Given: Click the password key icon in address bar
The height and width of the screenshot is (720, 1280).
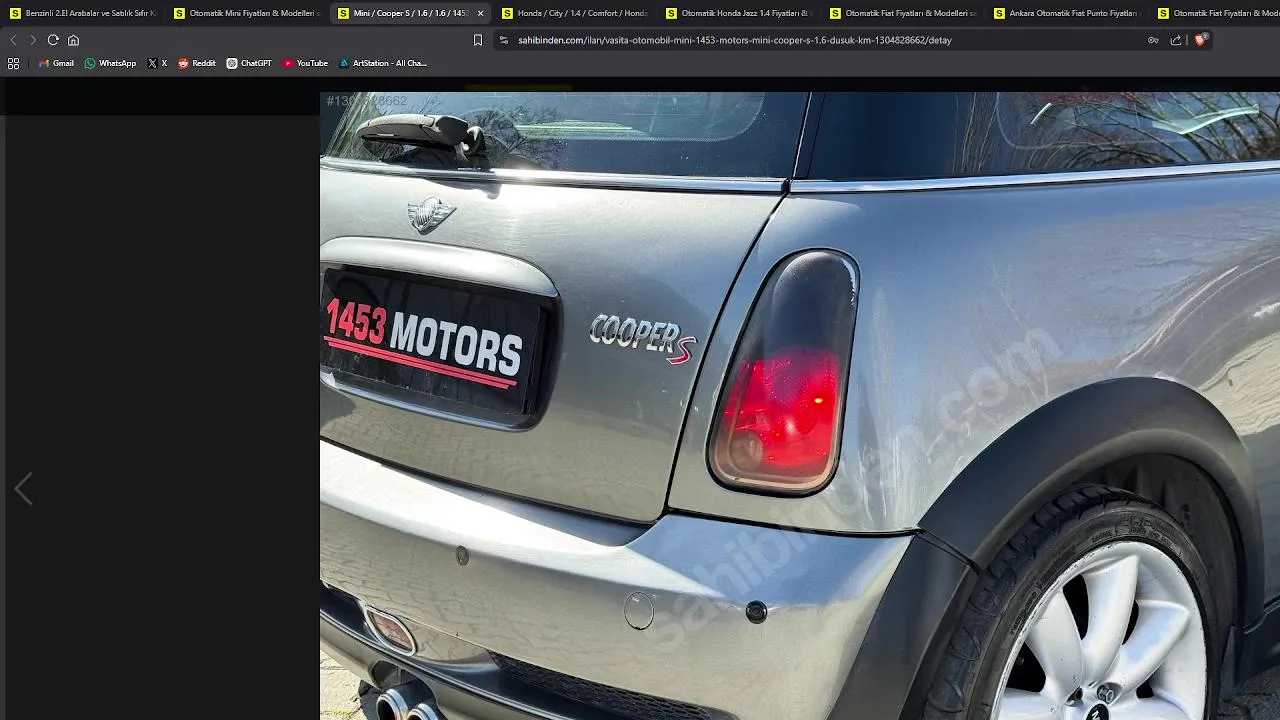Looking at the screenshot, I should pos(1153,40).
